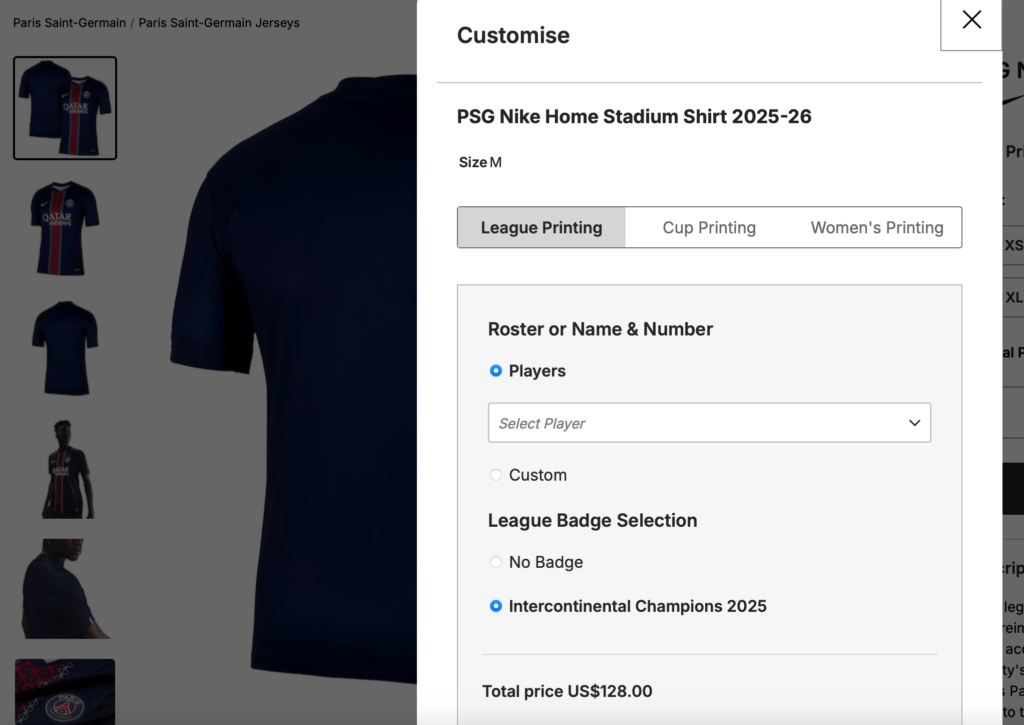View the PSG crest detail thumbnail
The height and width of the screenshot is (725, 1024).
click(65, 692)
